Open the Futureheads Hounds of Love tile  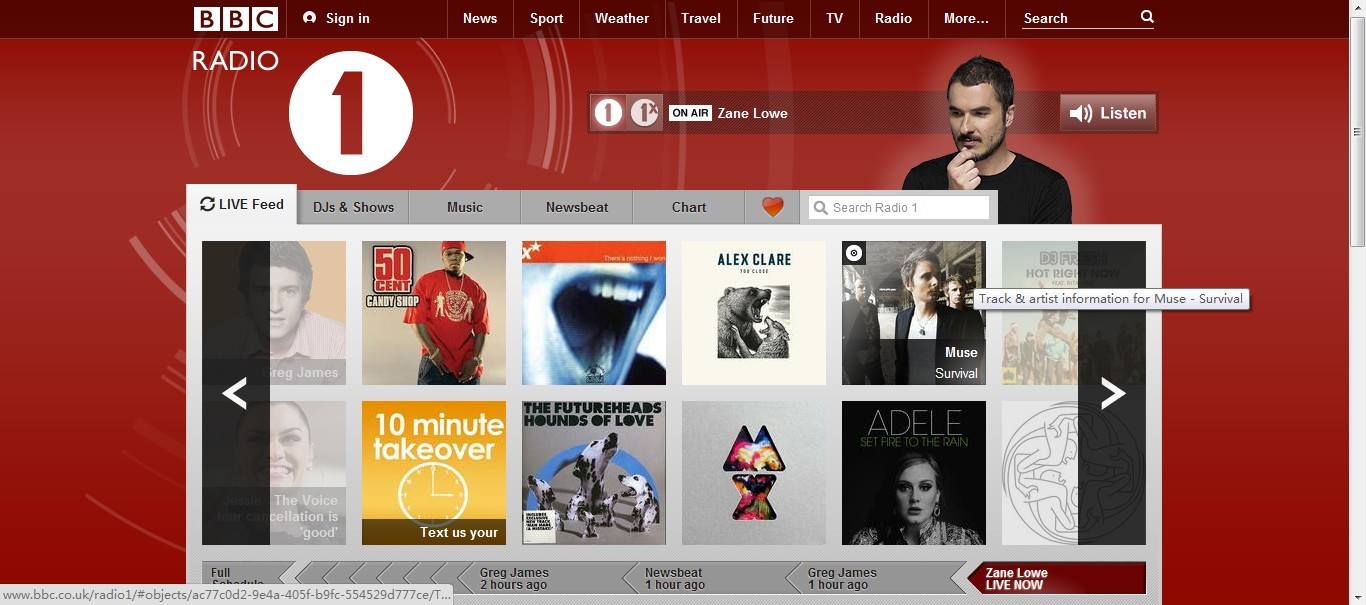(594, 473)
